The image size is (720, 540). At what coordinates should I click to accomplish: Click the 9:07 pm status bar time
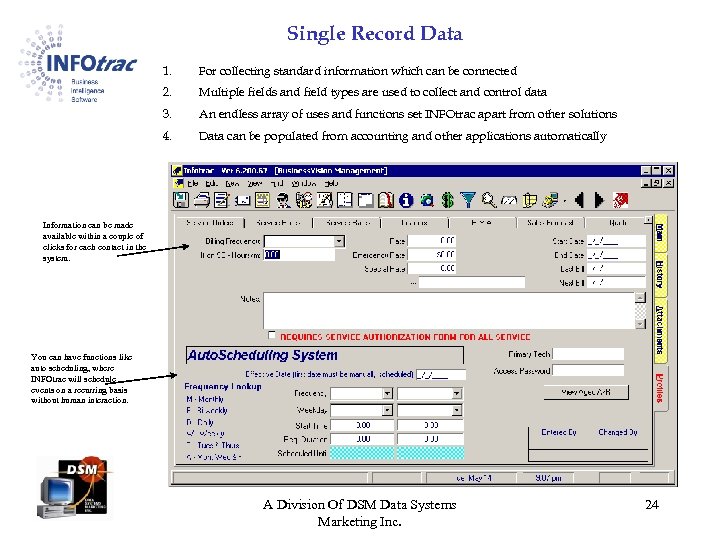click(548, 478)
